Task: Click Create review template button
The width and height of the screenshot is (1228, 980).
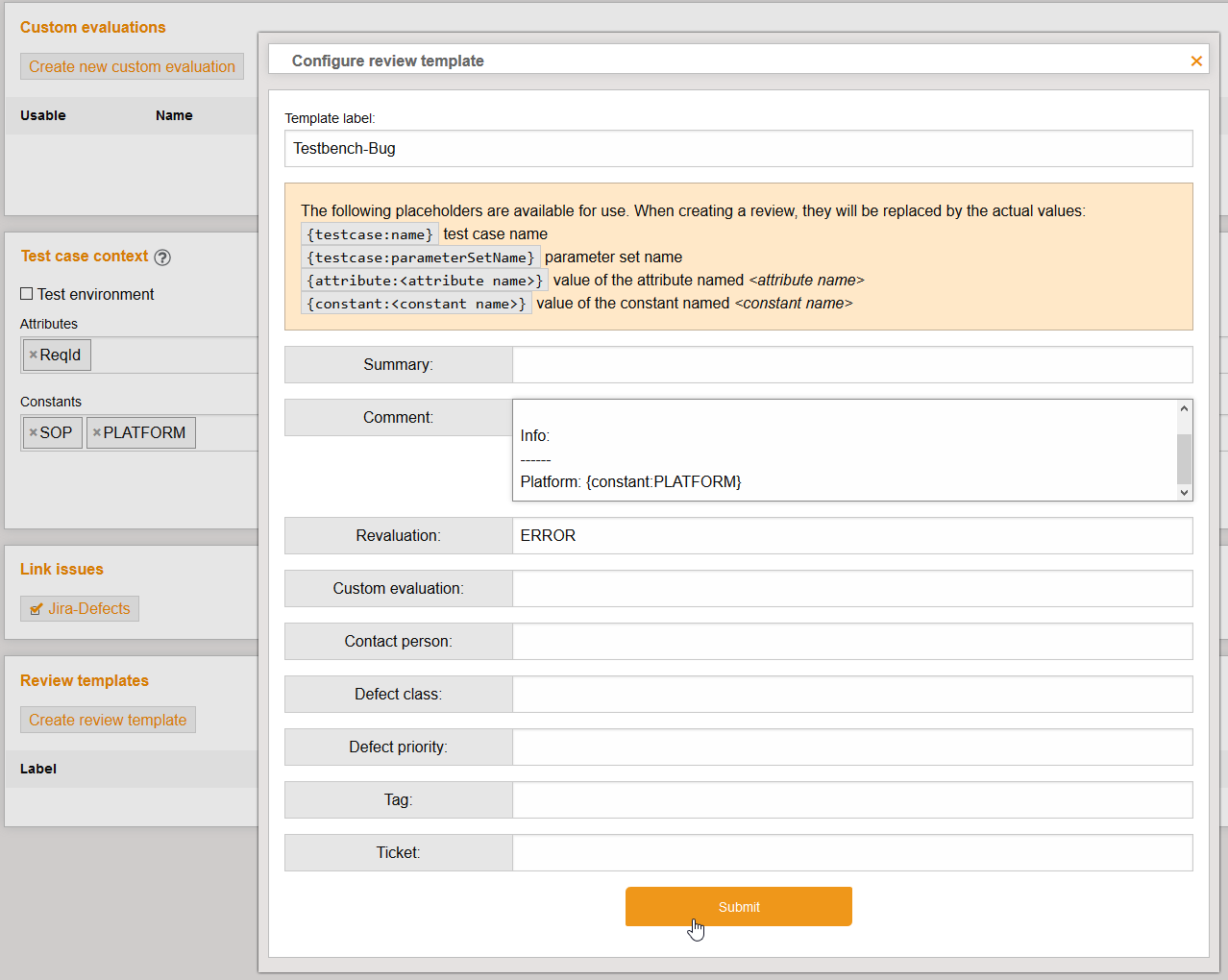Action: (x=108, y=721)
